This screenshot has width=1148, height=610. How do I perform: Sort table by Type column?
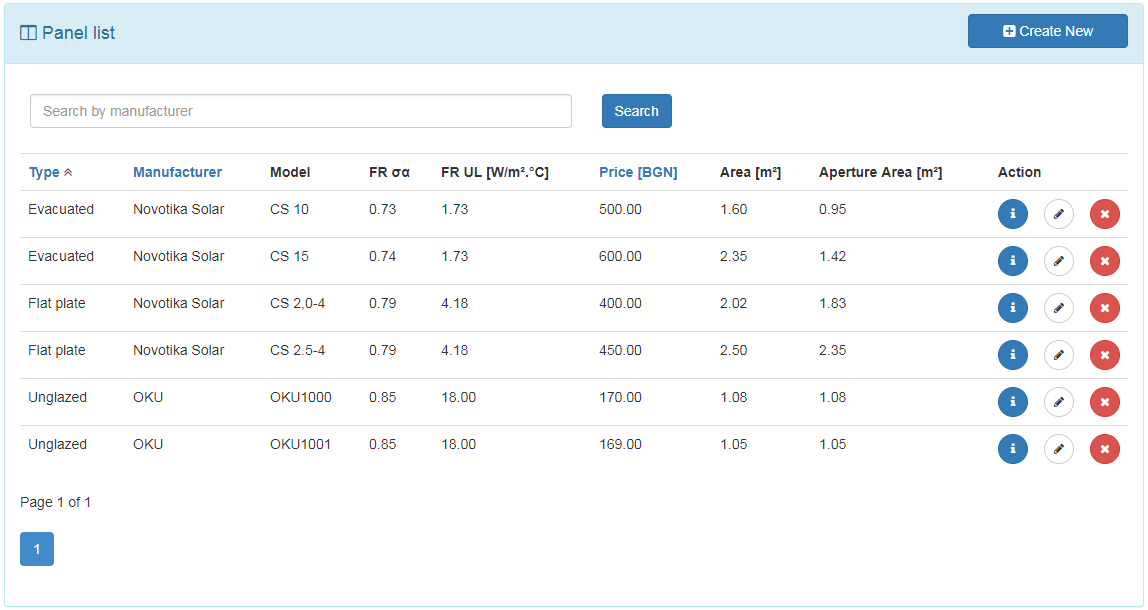[x=50, y=172]
